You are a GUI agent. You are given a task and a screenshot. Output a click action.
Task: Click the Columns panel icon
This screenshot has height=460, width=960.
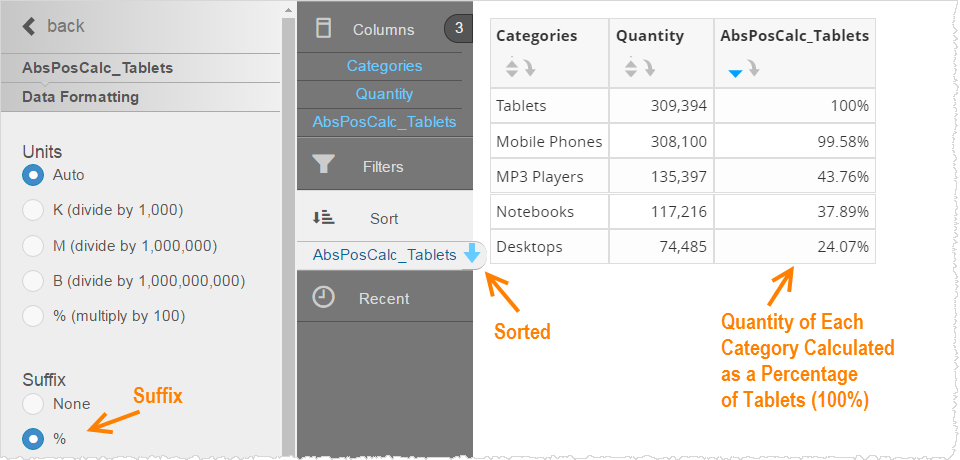point(323,29)
